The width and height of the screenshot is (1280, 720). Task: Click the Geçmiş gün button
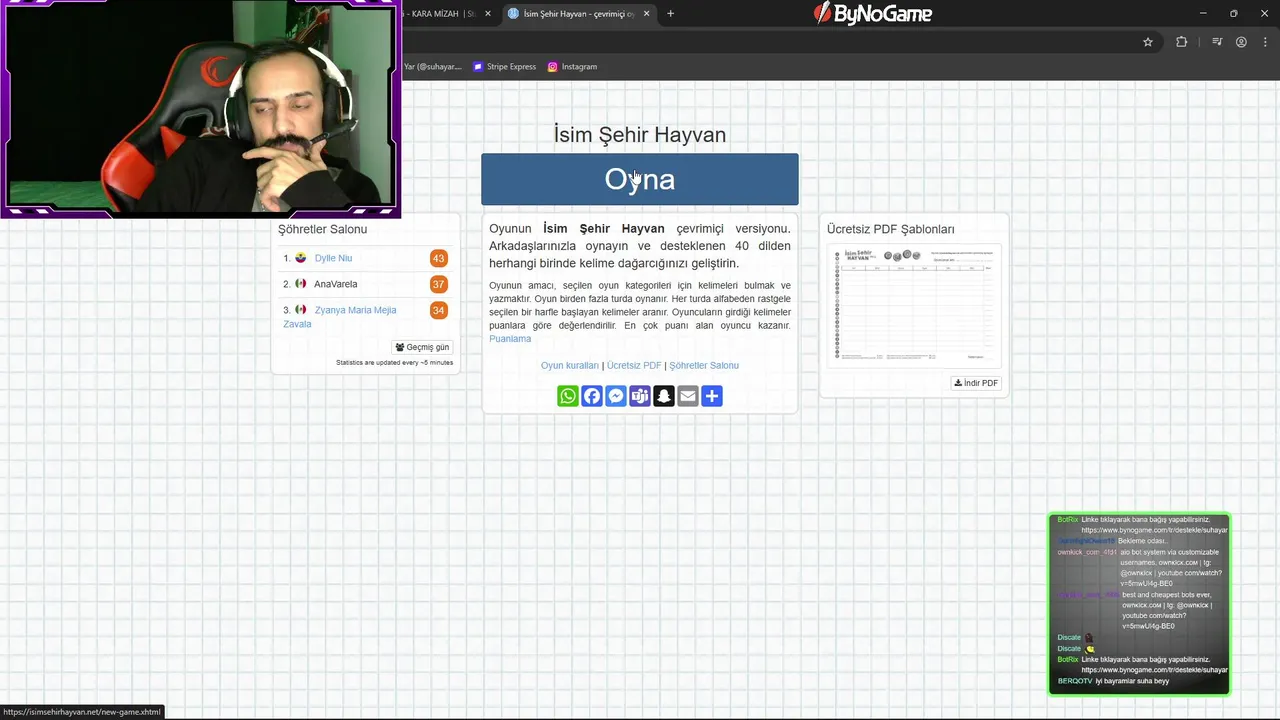pyautogui.click(x=422, y=347)
